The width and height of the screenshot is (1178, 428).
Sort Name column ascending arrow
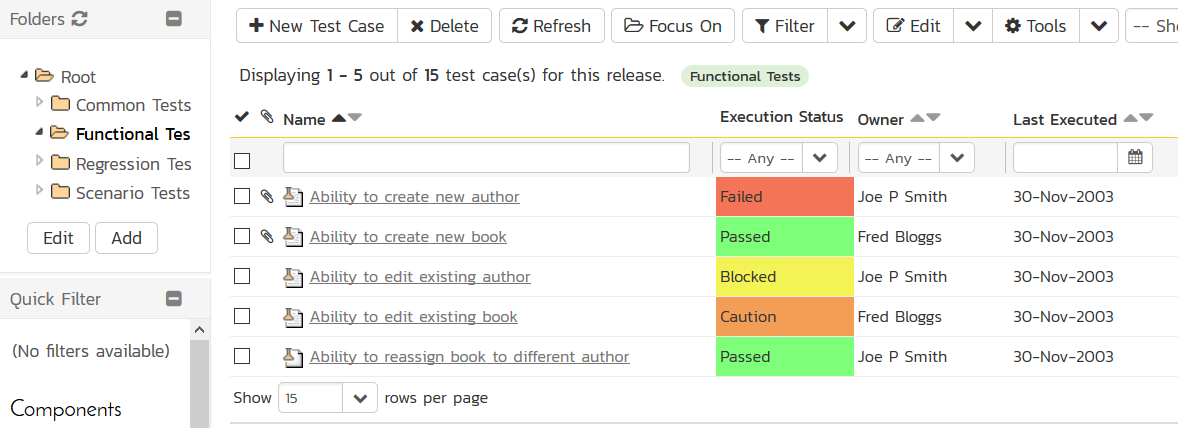tap(338, 118)
